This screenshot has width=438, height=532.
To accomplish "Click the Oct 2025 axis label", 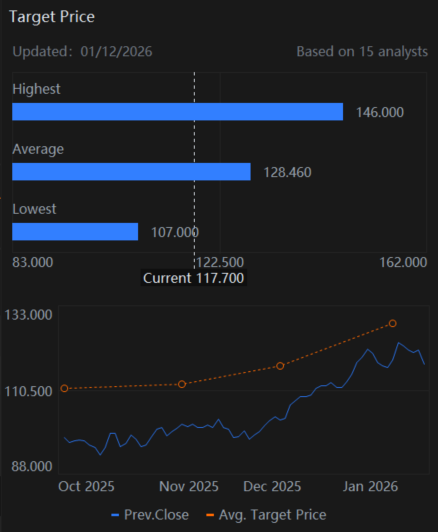I will click(86, 486).
